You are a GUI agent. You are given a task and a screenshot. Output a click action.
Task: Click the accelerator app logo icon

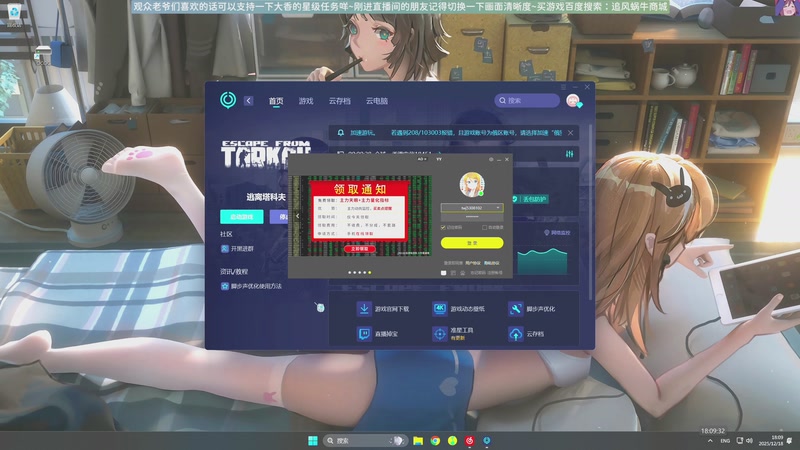tap(228, 100)
